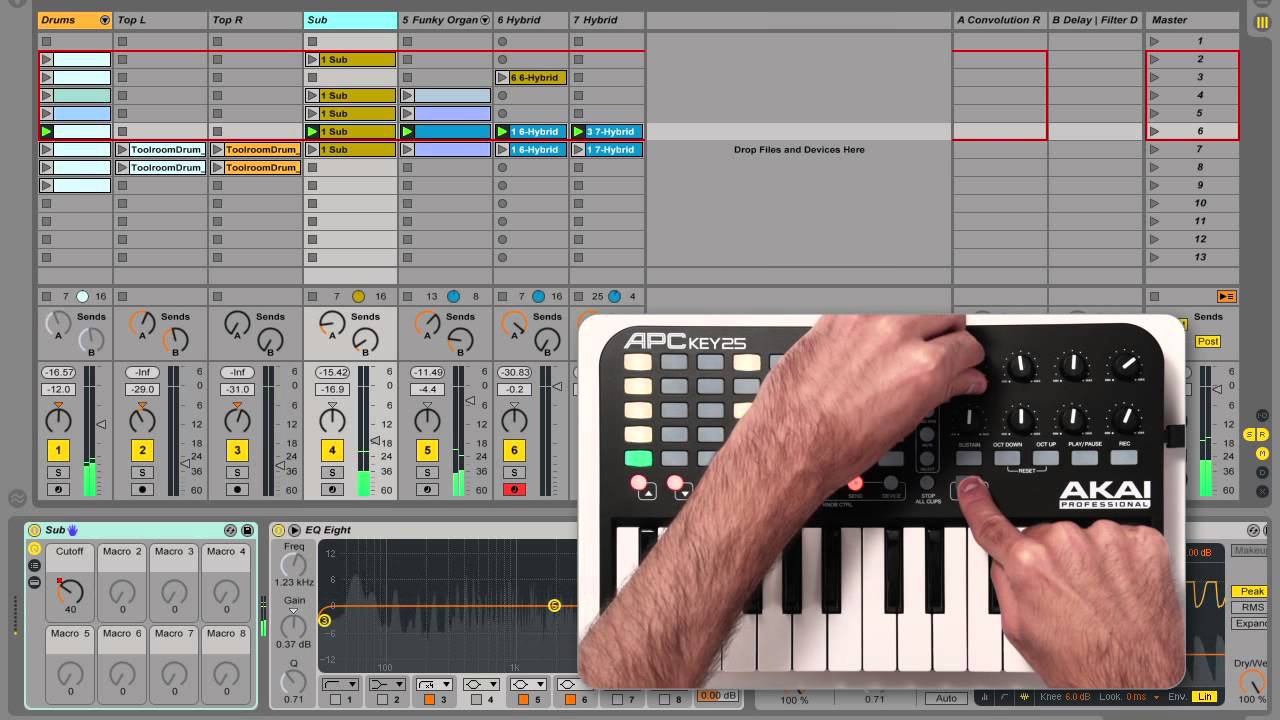This screenshot has height=720, width=1280.
Task: Click the EQ Eight Freq knob
Action: tap(294, 565)
